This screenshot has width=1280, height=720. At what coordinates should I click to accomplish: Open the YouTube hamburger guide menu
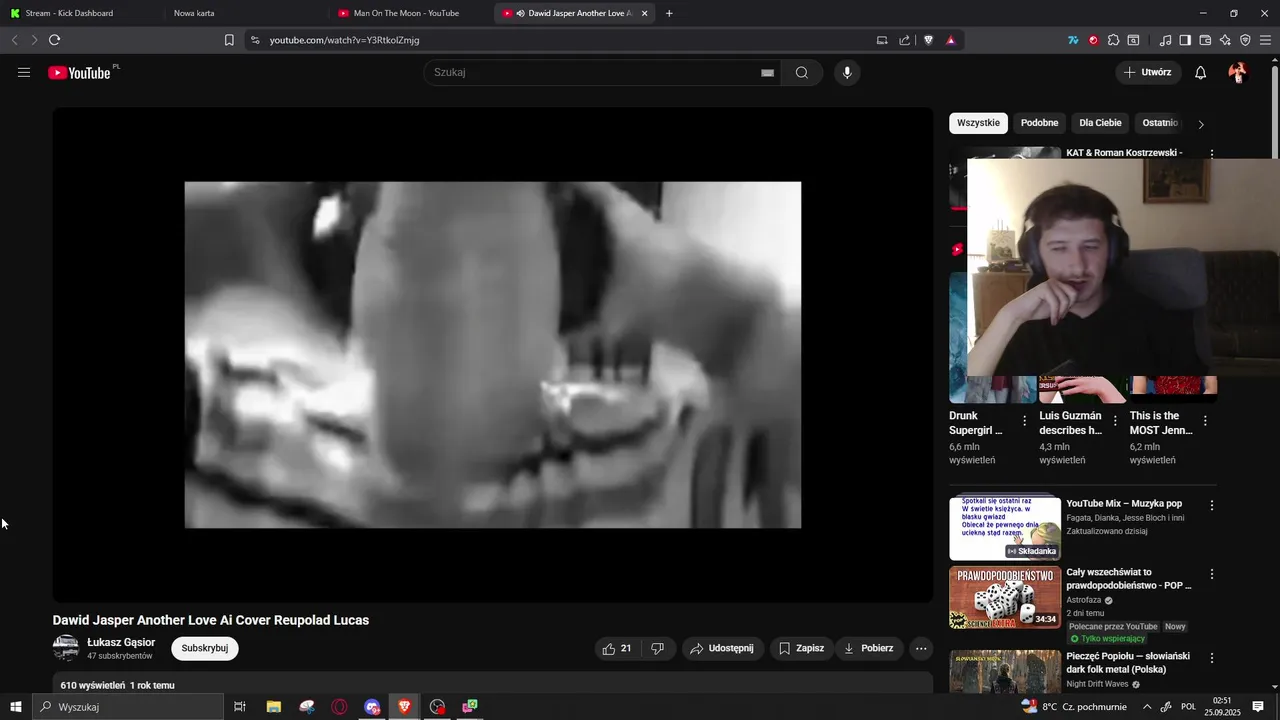coord(24,72)
